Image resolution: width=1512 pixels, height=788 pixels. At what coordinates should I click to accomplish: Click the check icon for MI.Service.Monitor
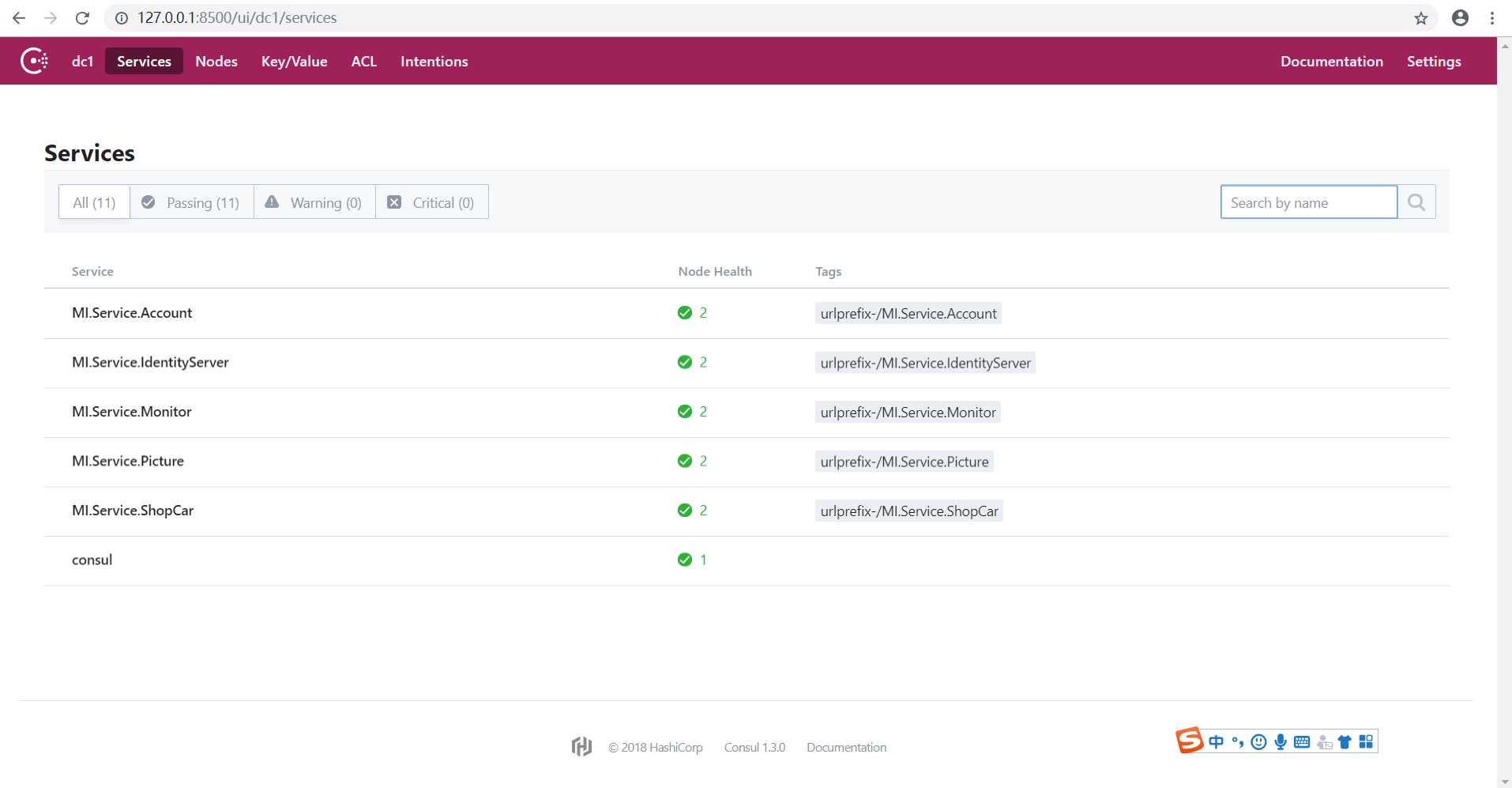point(685,412)
